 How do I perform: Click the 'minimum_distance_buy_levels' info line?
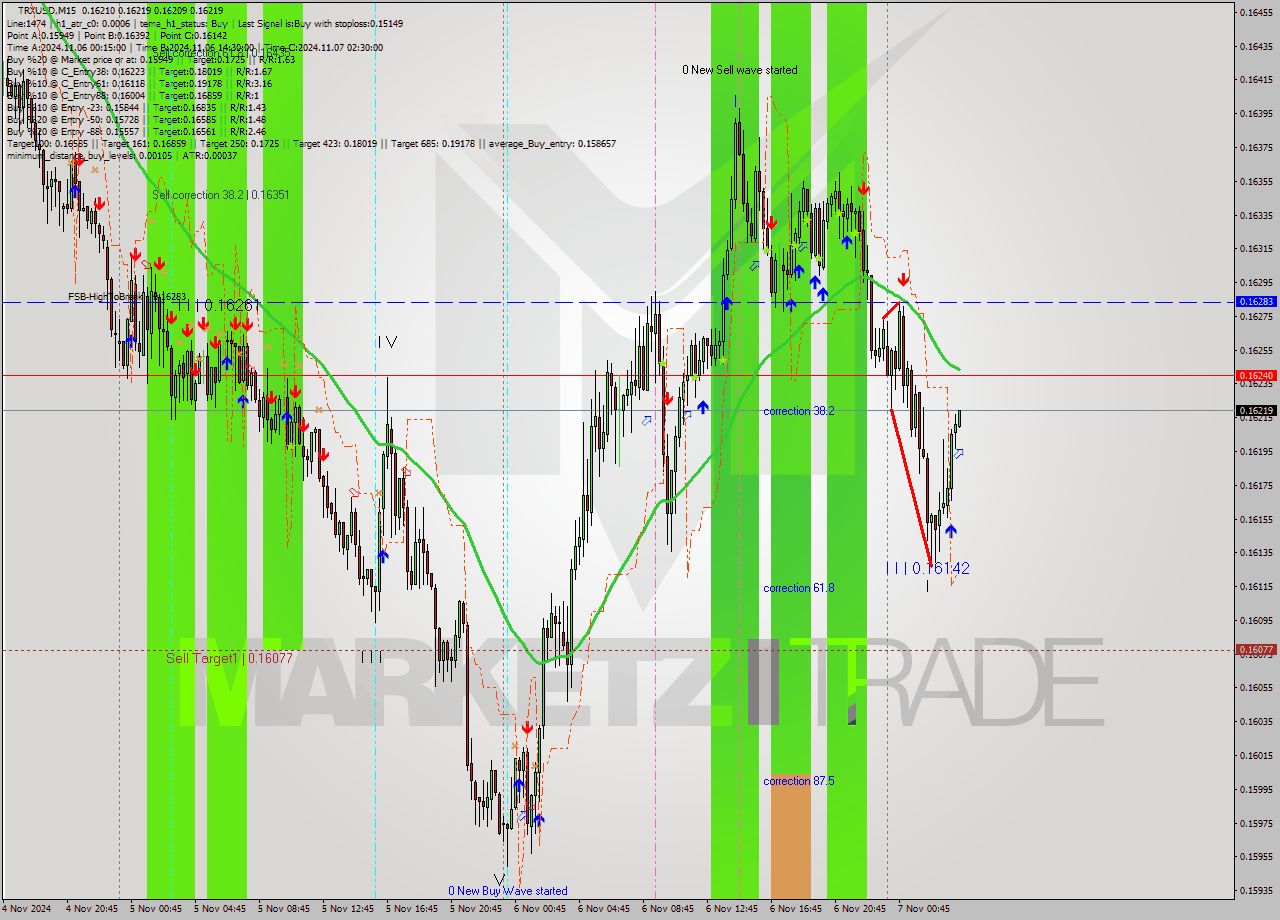(122, 155)
